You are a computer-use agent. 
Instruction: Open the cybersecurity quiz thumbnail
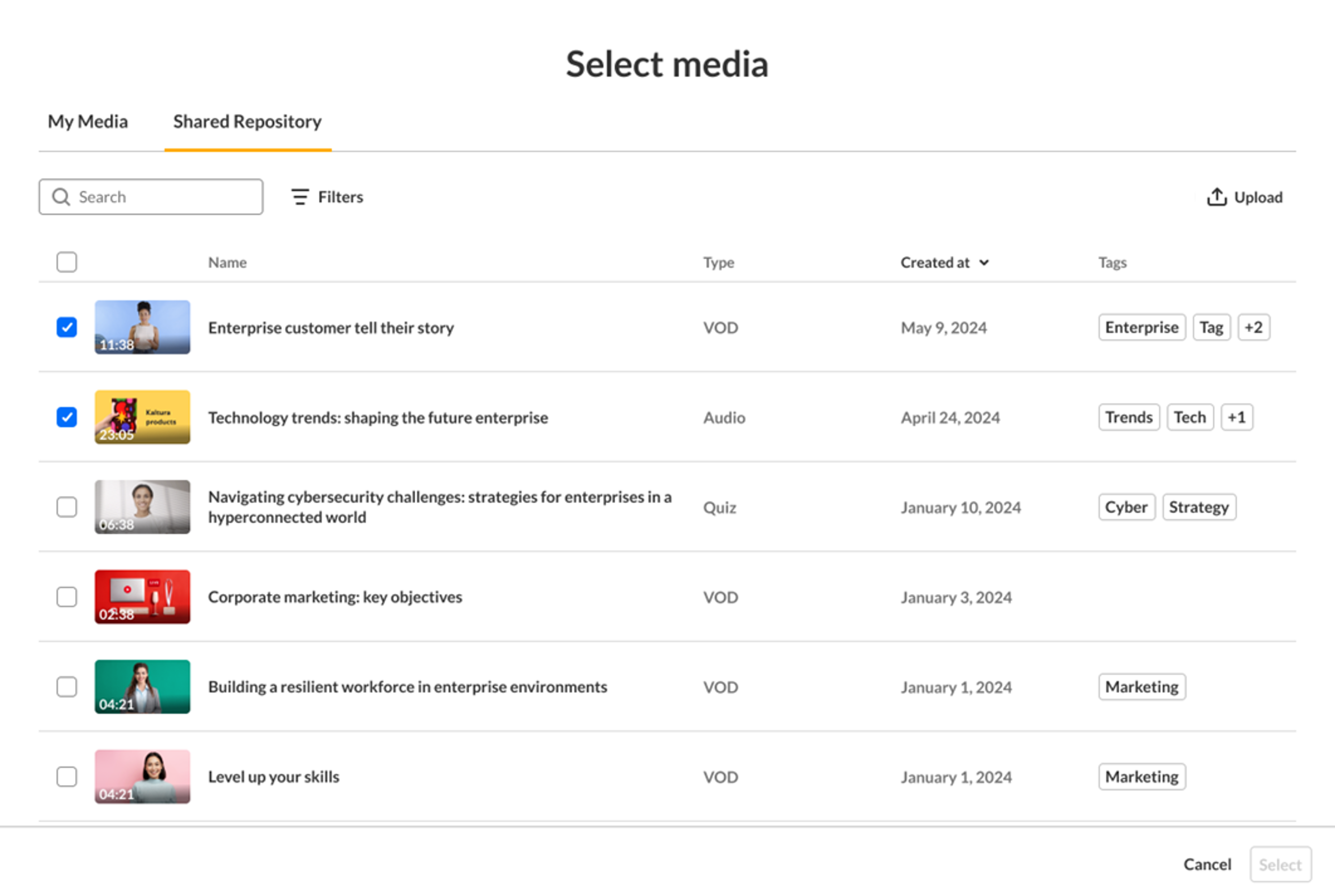click(x=142, y=507)
